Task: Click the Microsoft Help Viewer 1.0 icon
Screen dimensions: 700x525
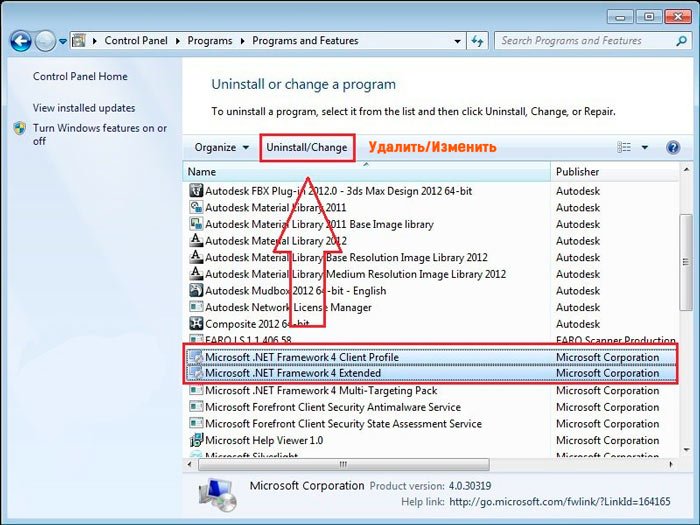Action: tap(196, 440)
